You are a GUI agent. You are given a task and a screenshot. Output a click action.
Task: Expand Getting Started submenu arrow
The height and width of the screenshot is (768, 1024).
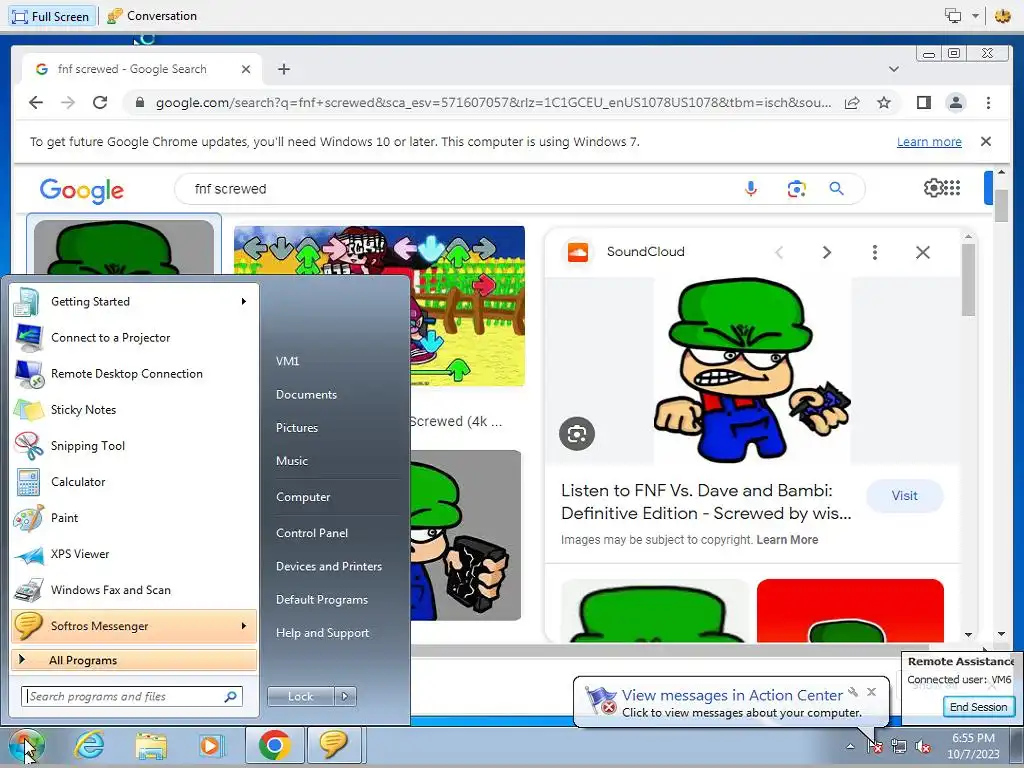coord(244,302)
